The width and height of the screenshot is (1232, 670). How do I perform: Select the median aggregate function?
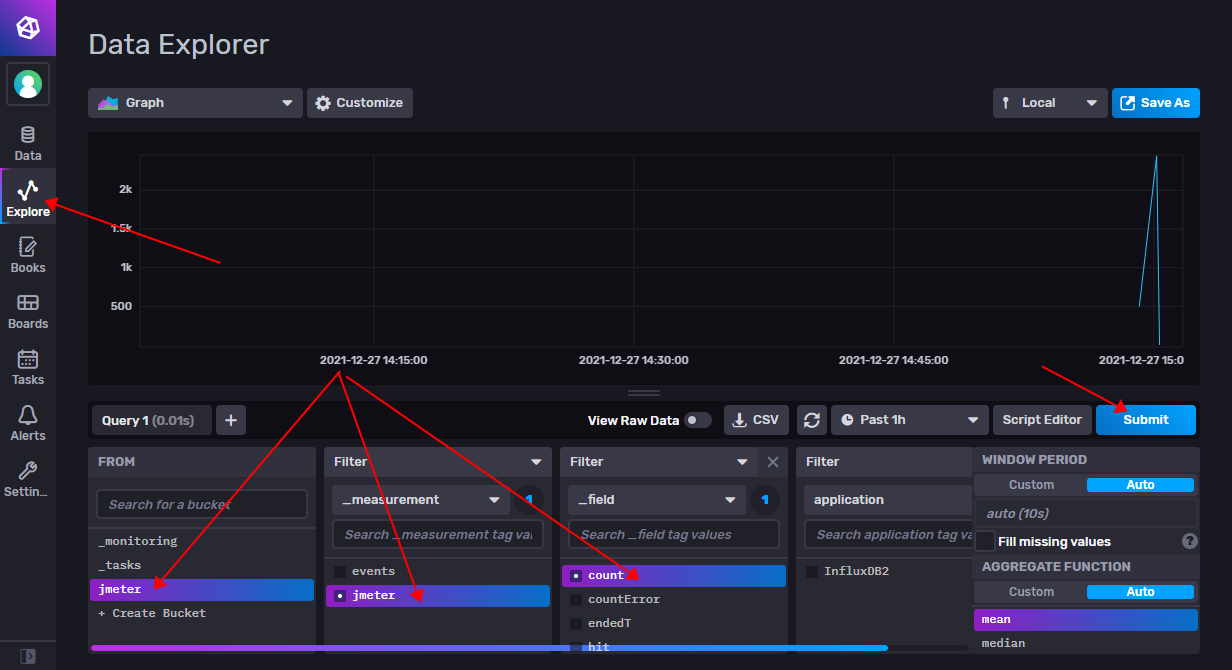pyautogui.click(x=1085, y=644)
